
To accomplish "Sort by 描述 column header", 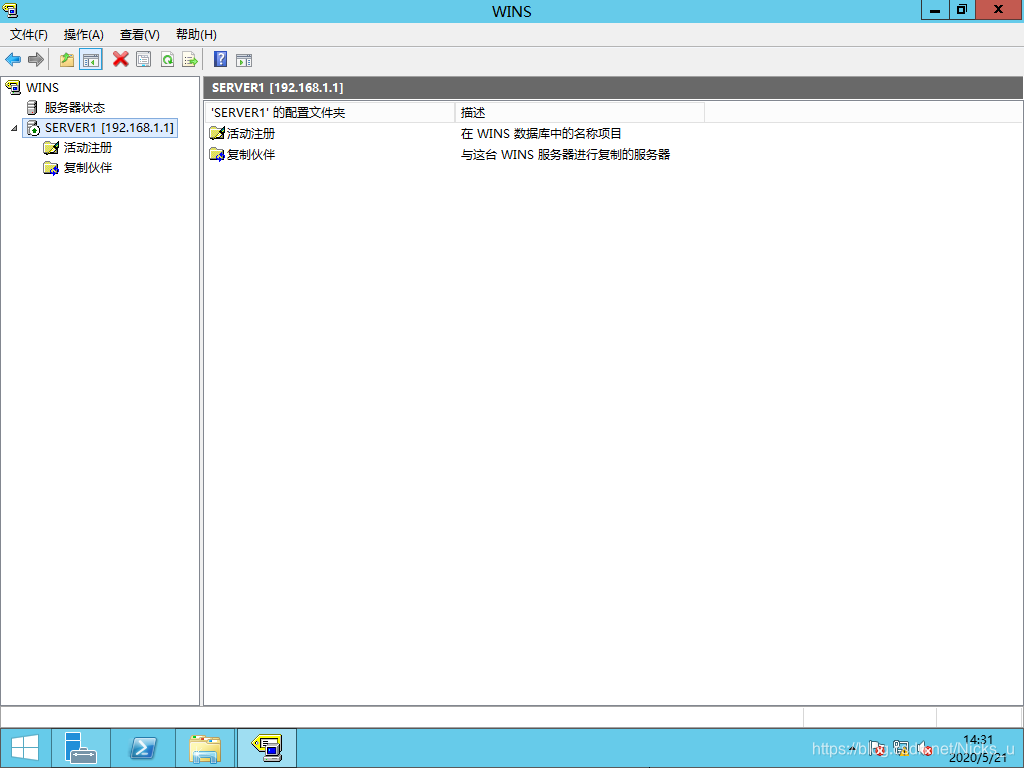I will 580,112.
